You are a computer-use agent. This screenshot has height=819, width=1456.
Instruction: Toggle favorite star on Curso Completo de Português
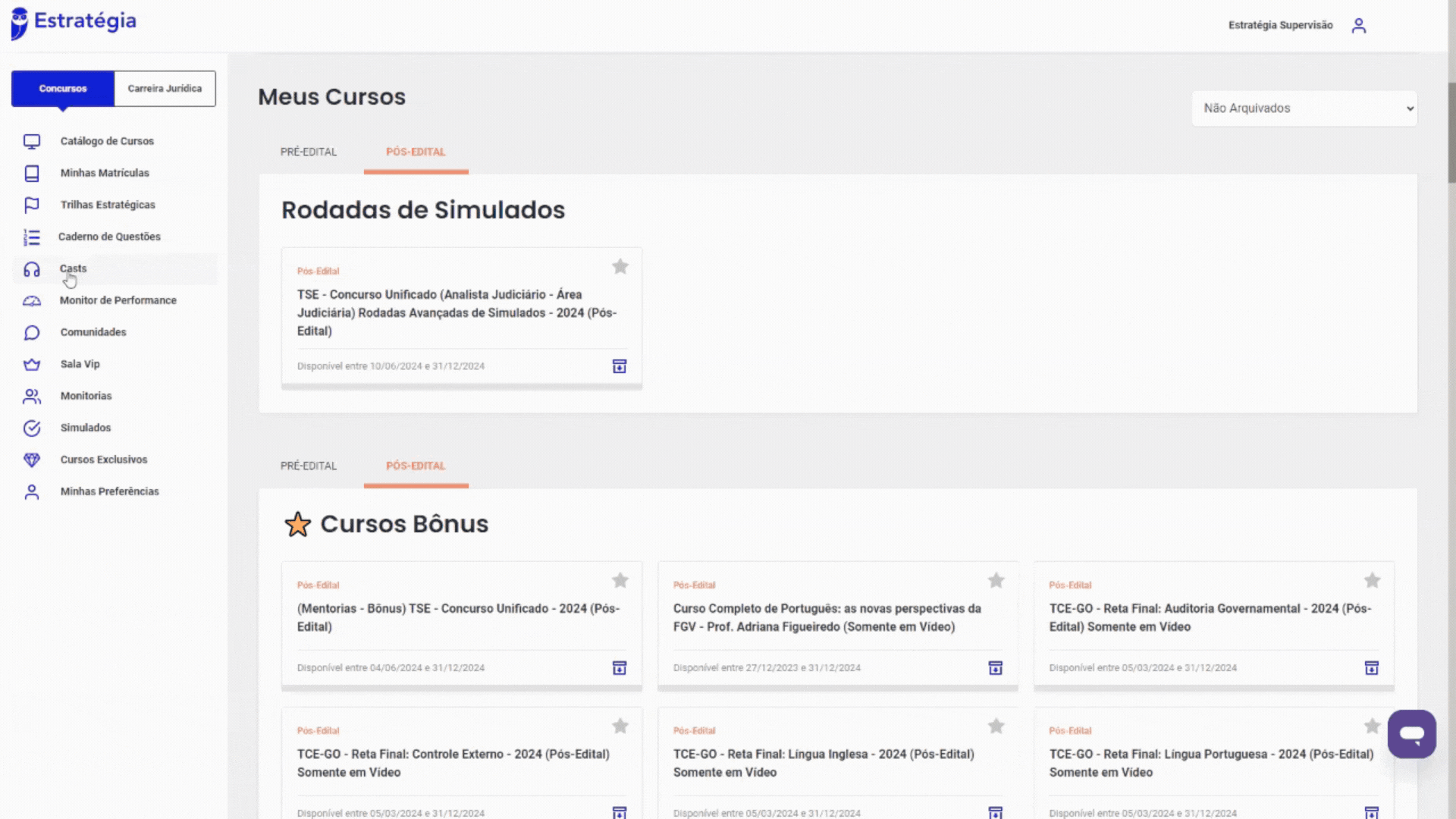click(x=996, y=581)
